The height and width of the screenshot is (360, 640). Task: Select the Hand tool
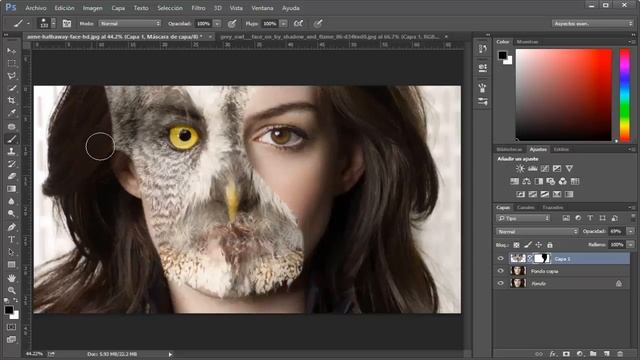click(x=11, y=278)
